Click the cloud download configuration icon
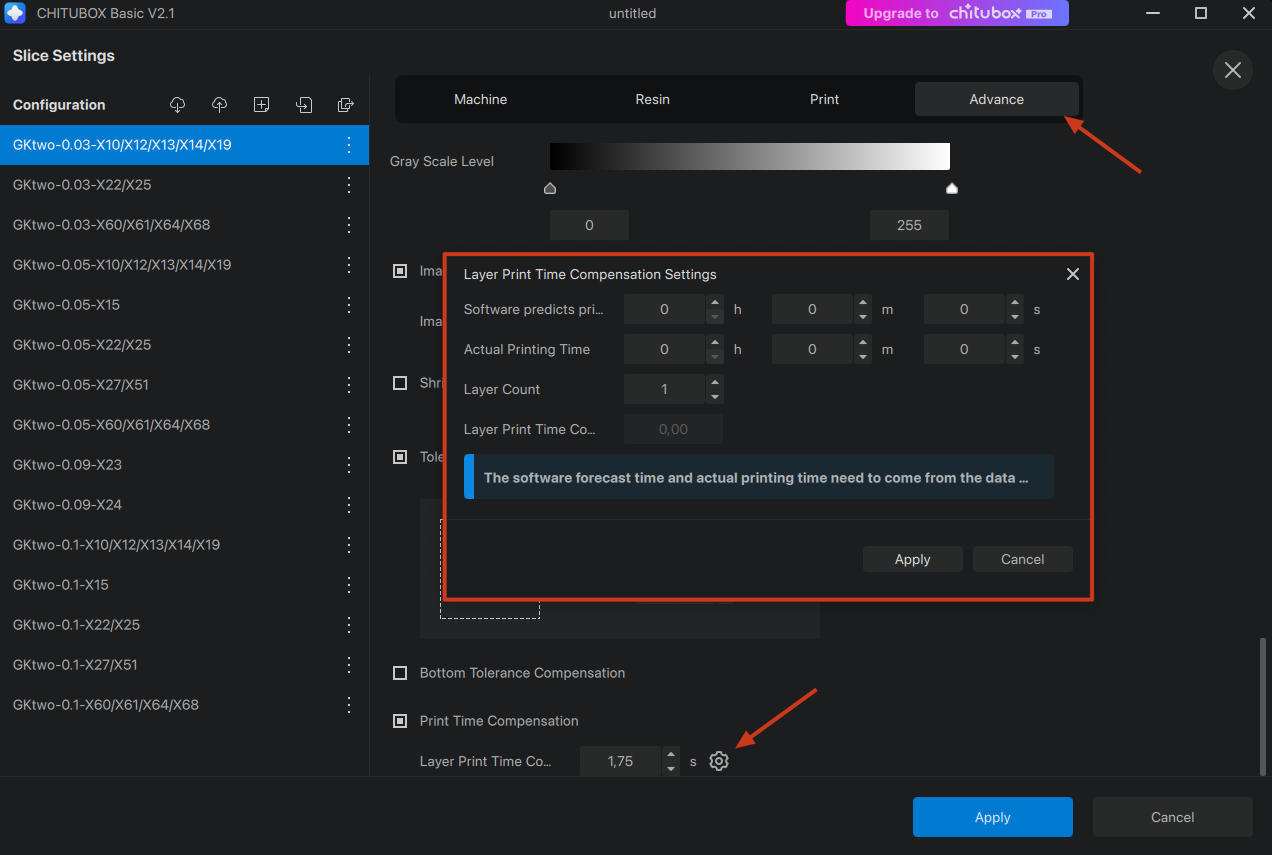This screenshot has height=855, width=1272. (178, 105)
